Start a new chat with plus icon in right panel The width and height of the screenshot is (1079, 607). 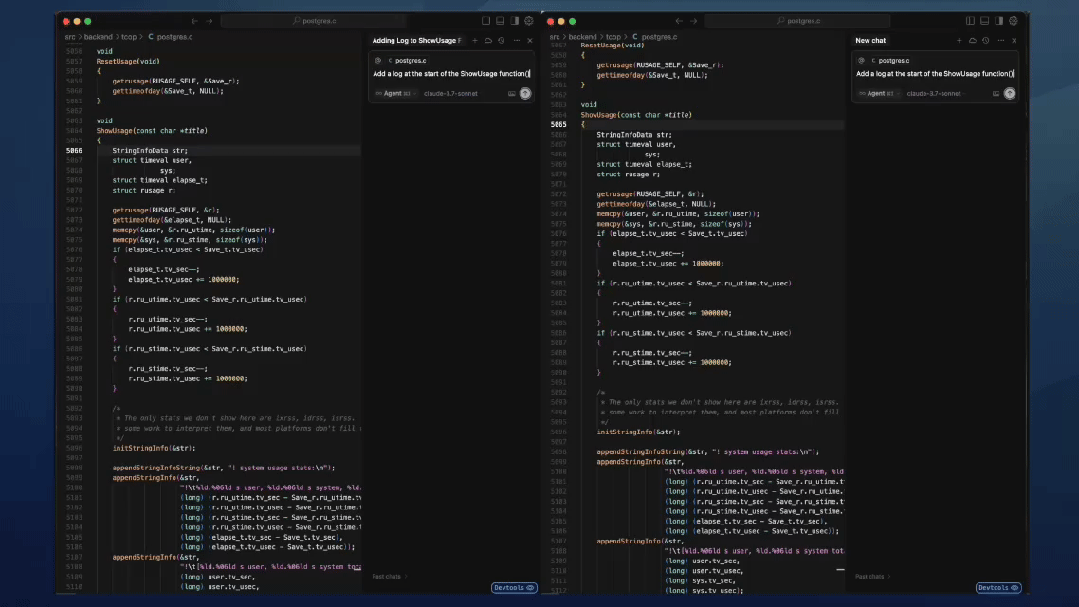[959, 41]
